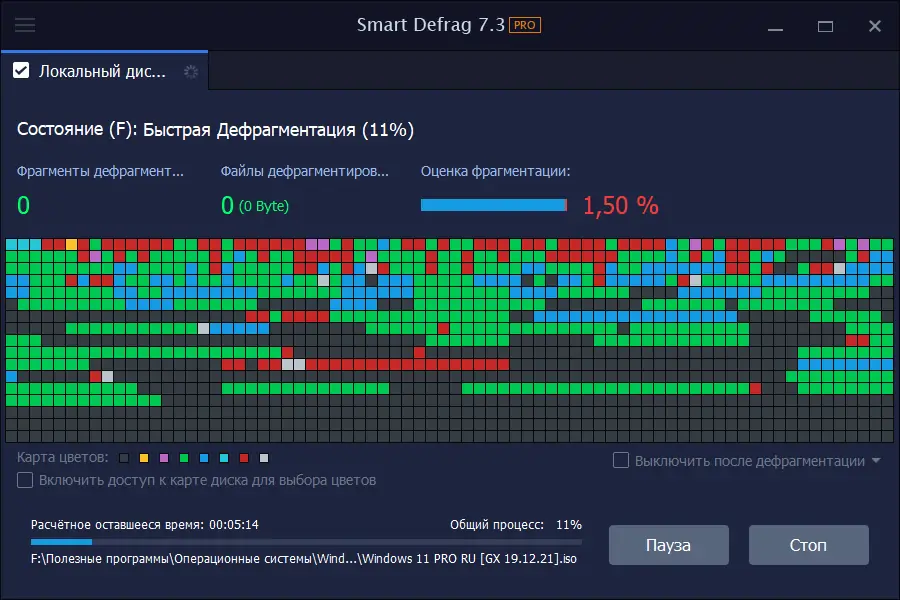Click the PRO badge in title bar
The width and height of the screenshot is (900, 600).
[x=523, y=25]
